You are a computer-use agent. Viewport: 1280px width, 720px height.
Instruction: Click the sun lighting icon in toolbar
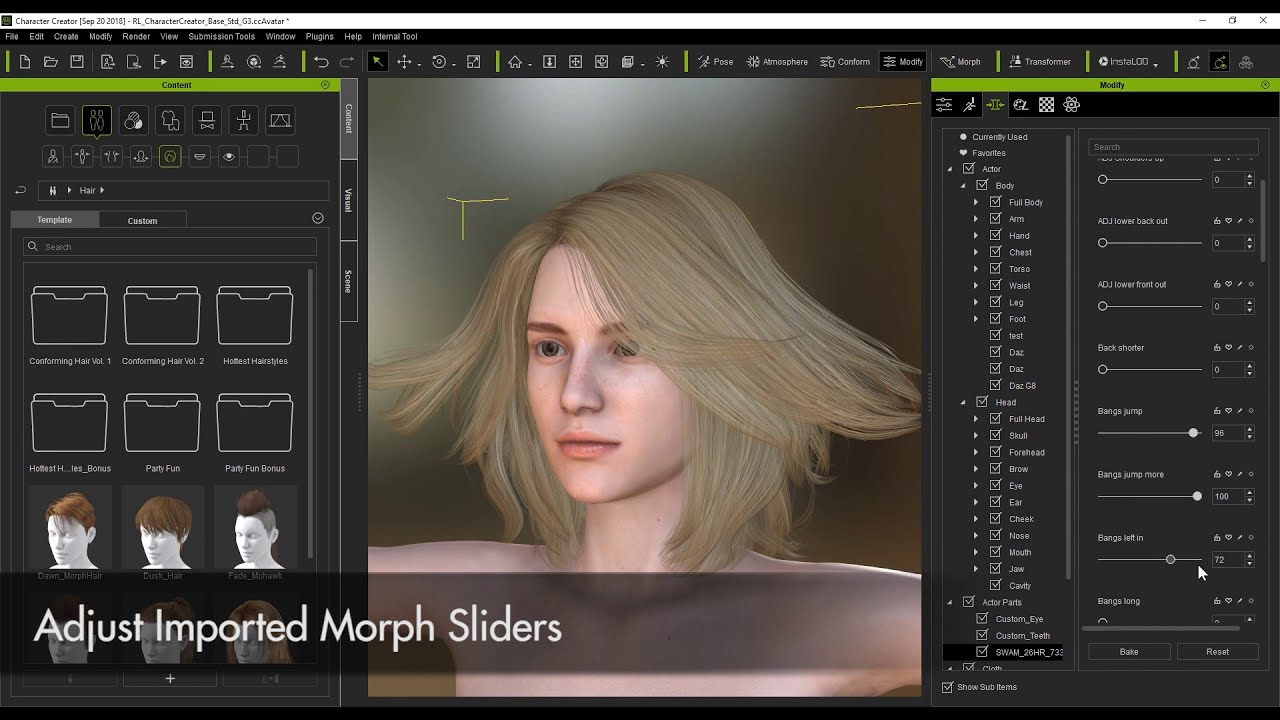click(x=662, y=62)
